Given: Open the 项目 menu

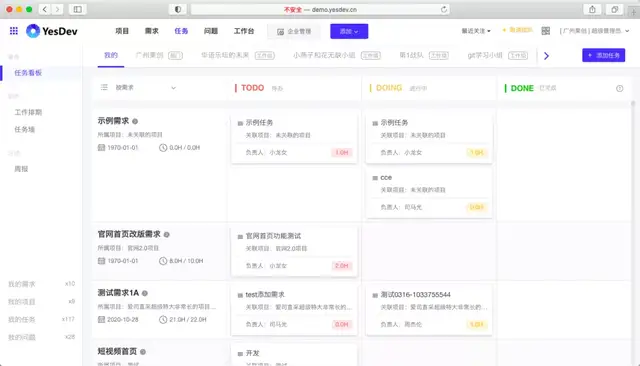Looking at the screenshot, I should [122, 31].
